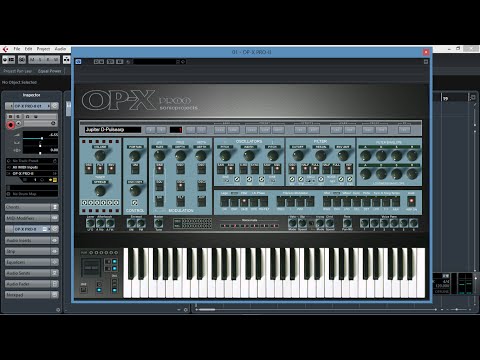Image resolution: width=480 pixels, height=360 pixels.
Task: Open the Audio menu in Cubase
Action: point(60,49)
